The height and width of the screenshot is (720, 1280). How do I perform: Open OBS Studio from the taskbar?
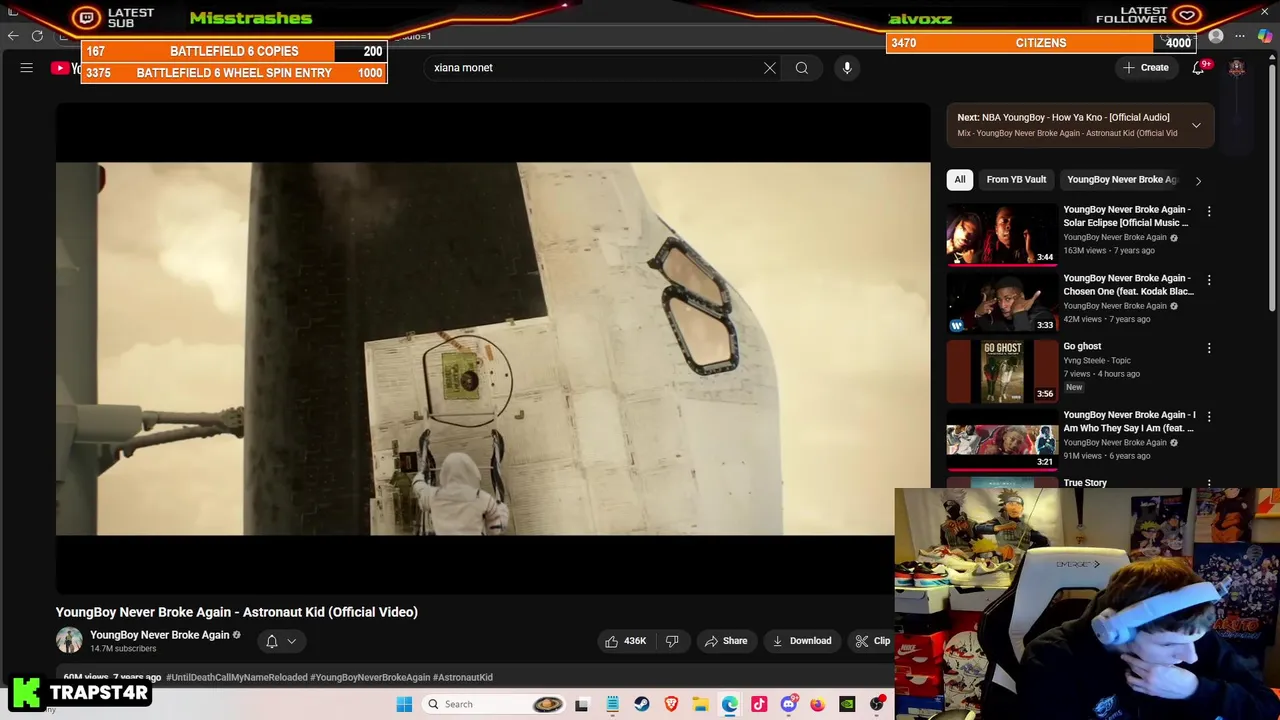tap(877, 704)
